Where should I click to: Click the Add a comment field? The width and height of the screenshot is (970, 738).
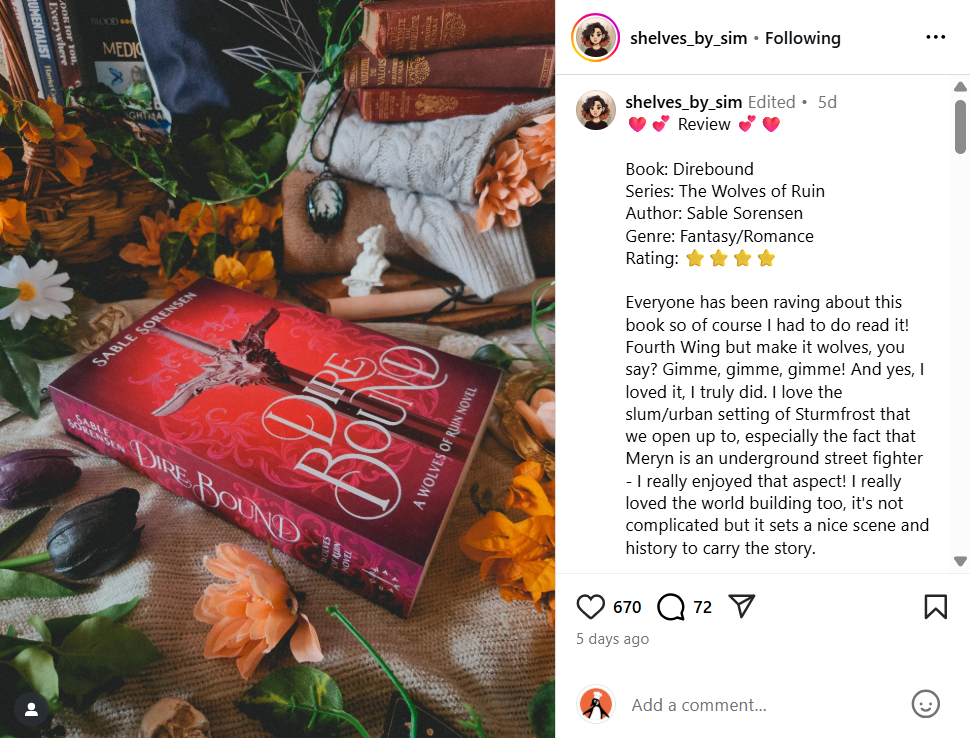pos(764,705)
